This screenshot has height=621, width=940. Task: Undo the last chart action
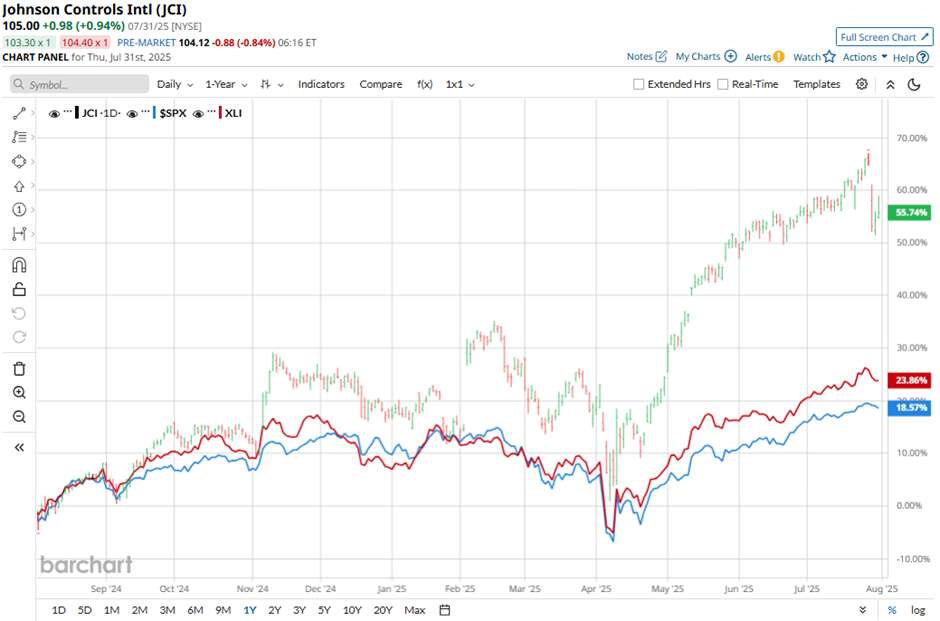point(19,313)
